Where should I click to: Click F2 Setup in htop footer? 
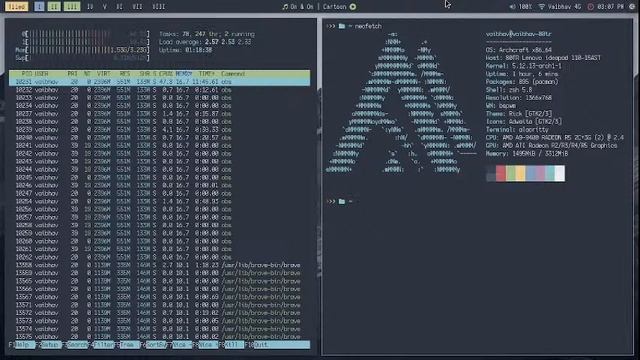click(48, 345)
